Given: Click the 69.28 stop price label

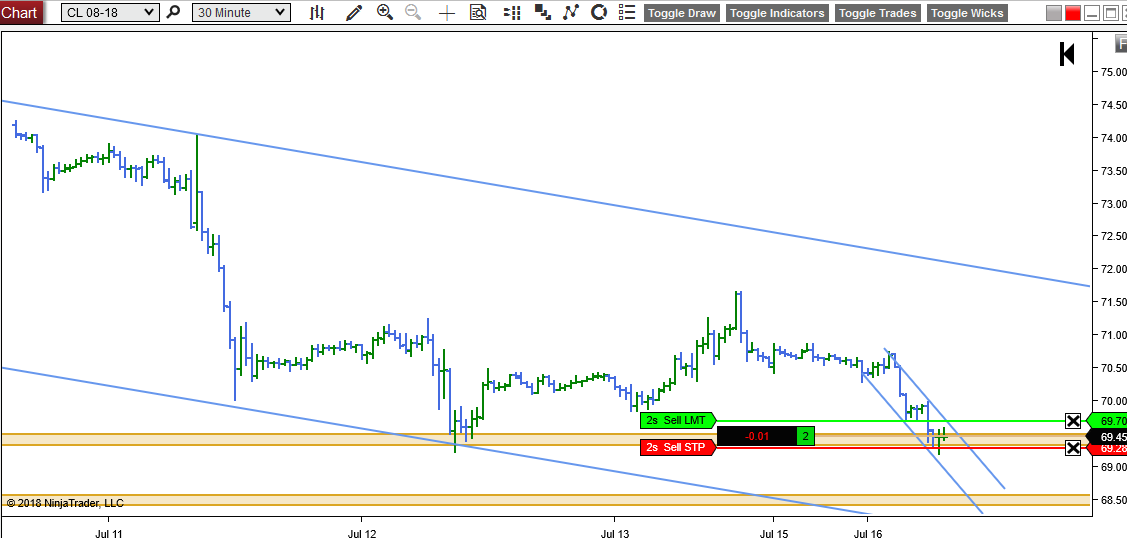Looking at the screenshot, I should (x=1108, y=449).
